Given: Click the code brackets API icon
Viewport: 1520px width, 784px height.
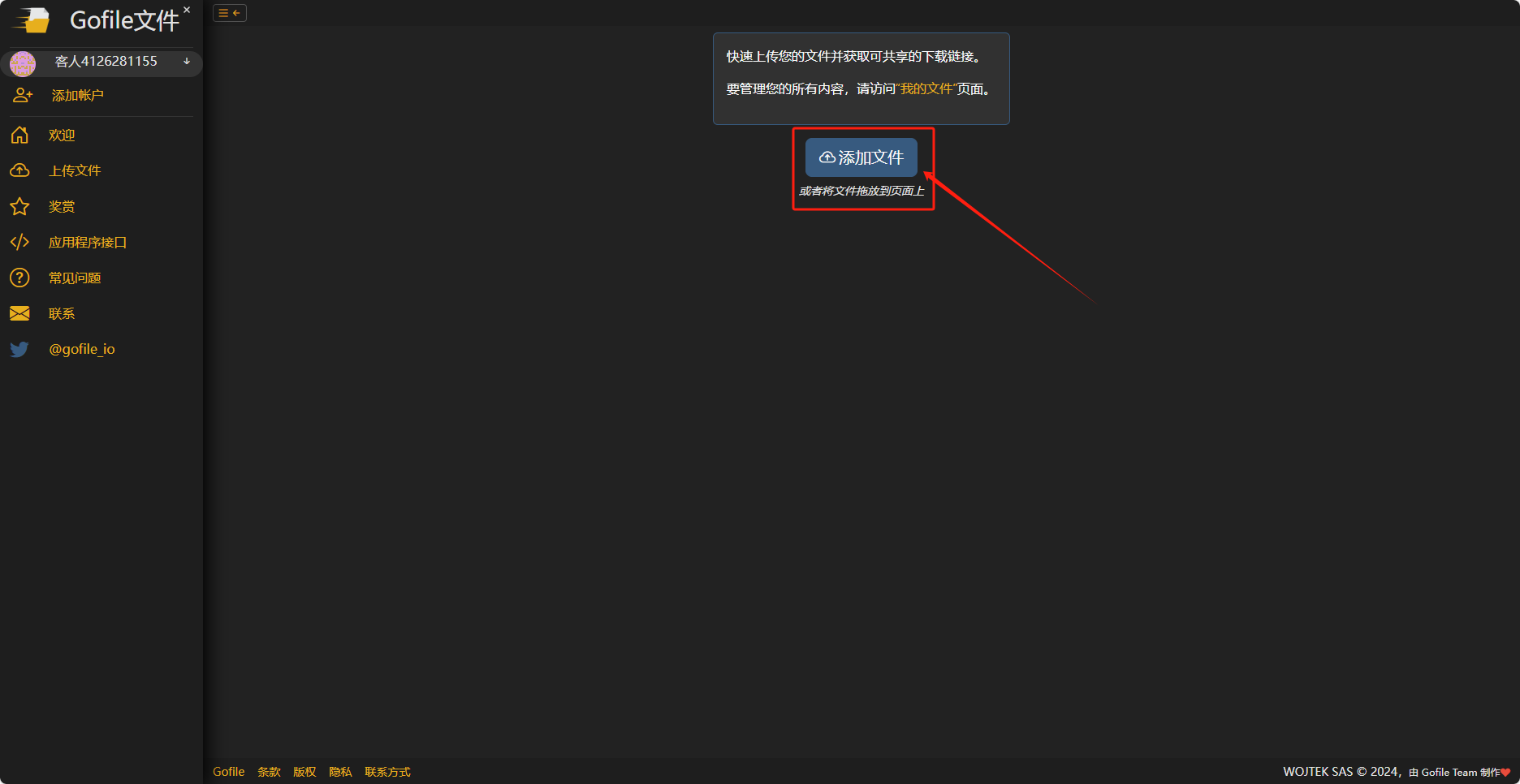Looking at the screenshot, I should pyautogui.click(x=19, y=243).
